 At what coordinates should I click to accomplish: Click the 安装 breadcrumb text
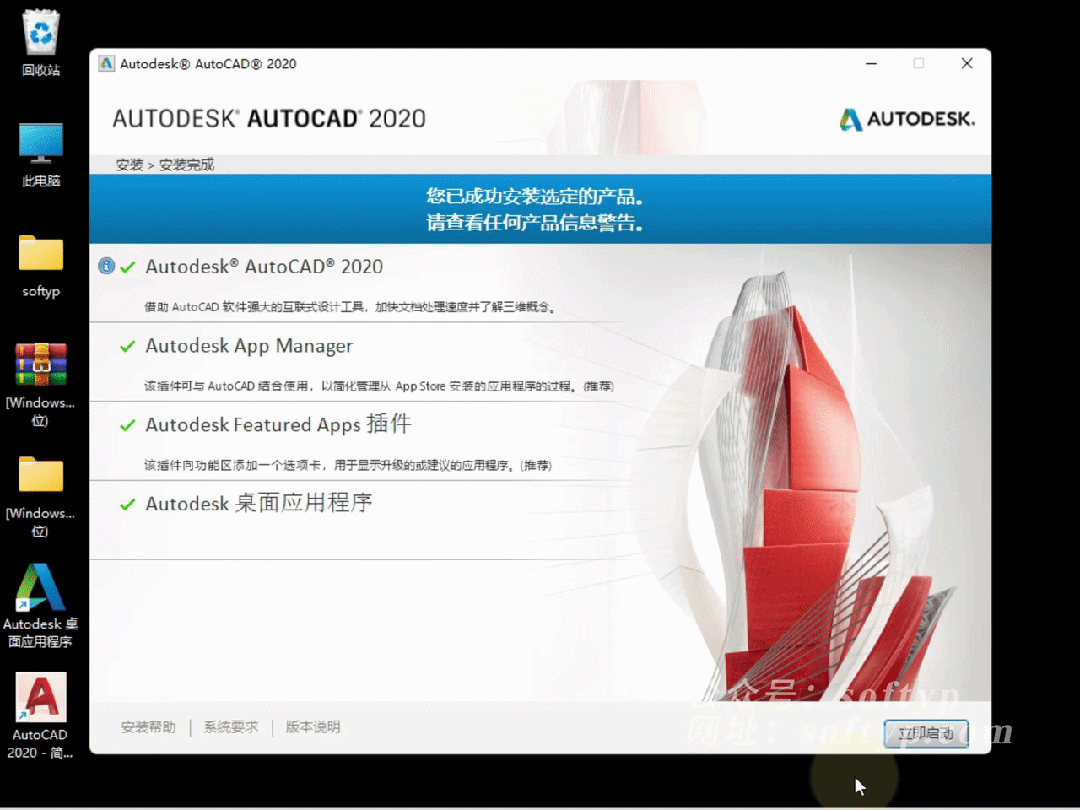point(129,165)
